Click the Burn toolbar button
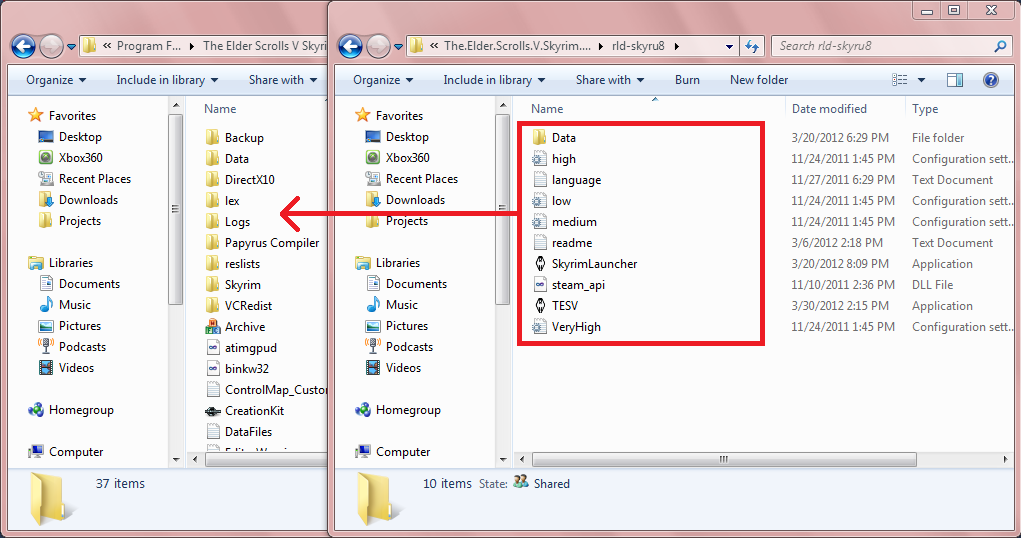 pyautogui.click(x=687, y=80)
